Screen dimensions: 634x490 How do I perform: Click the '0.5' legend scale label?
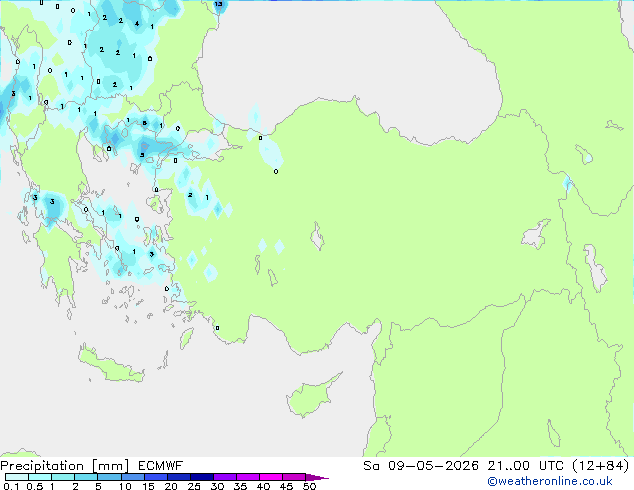34,486
